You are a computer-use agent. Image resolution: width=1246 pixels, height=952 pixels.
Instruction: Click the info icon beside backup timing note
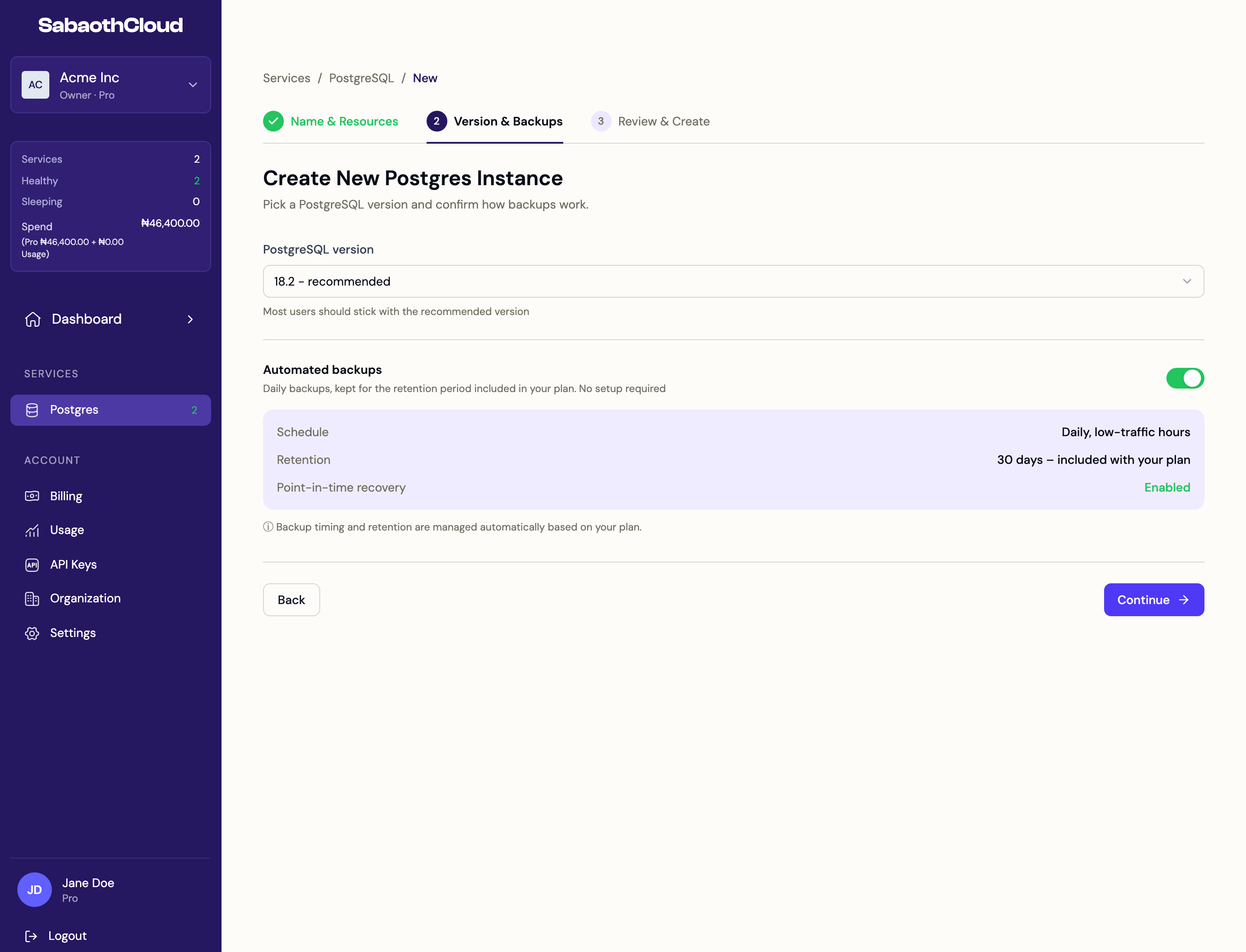pyautogui.click(x=268, y=527)
